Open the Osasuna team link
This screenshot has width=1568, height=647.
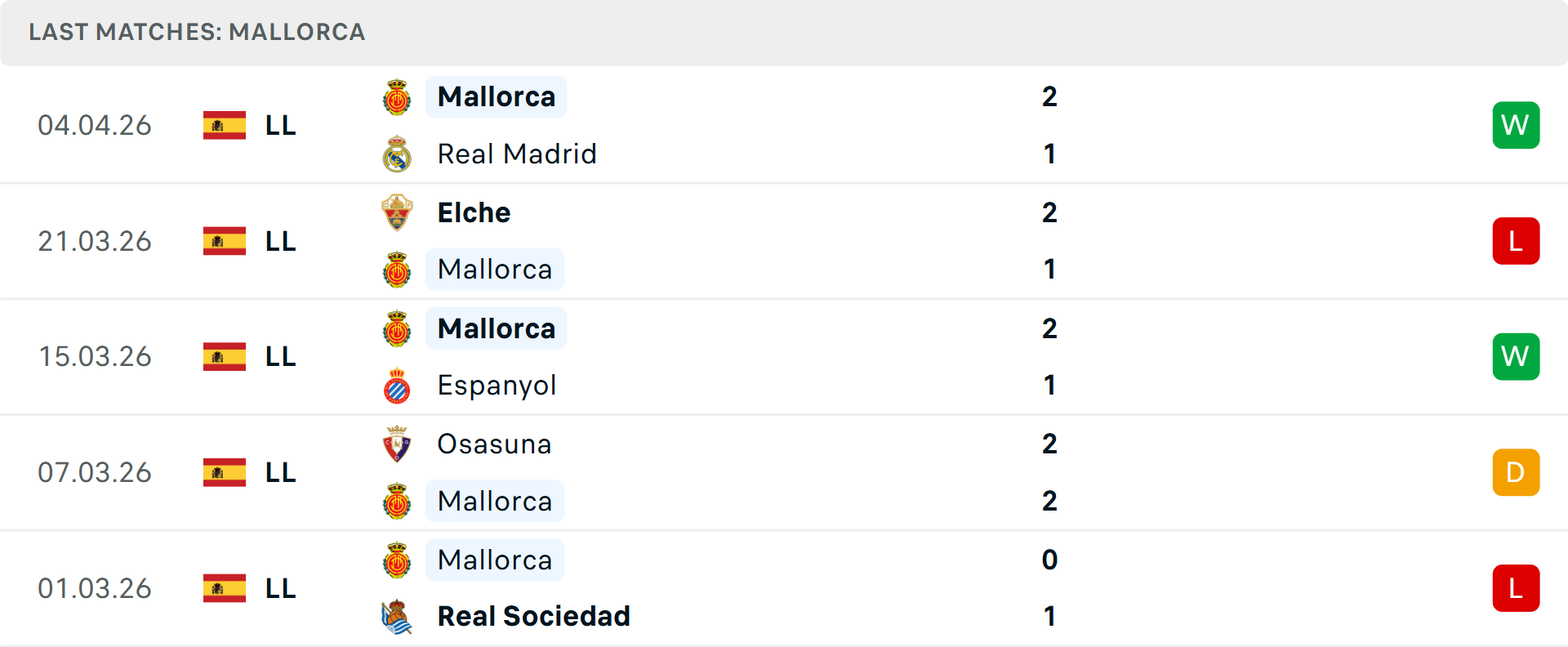(494, 444)
